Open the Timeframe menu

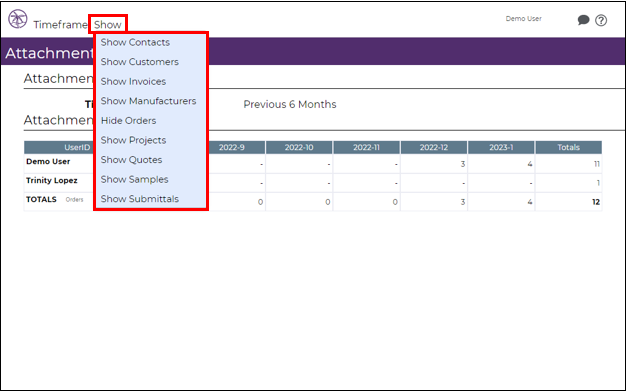point(60,25)
